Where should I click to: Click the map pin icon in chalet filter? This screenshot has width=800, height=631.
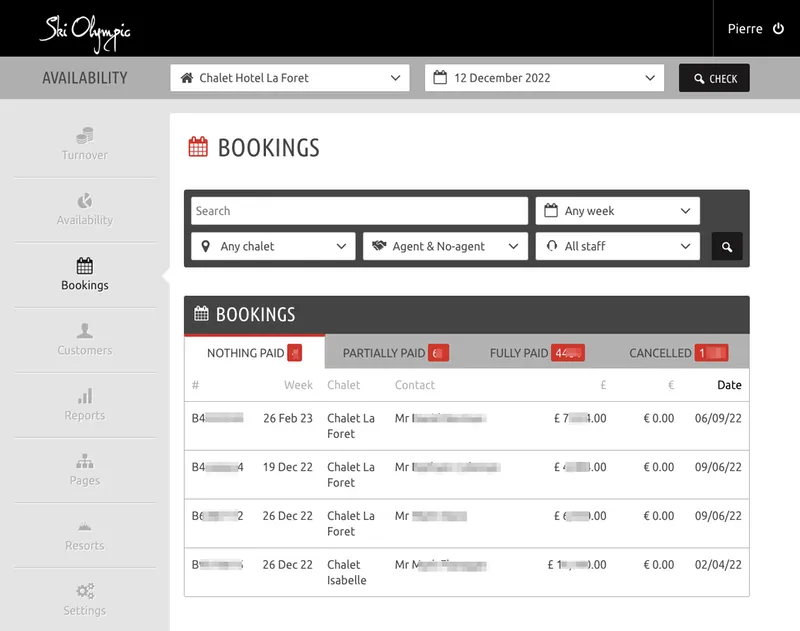tap(206, 246)
